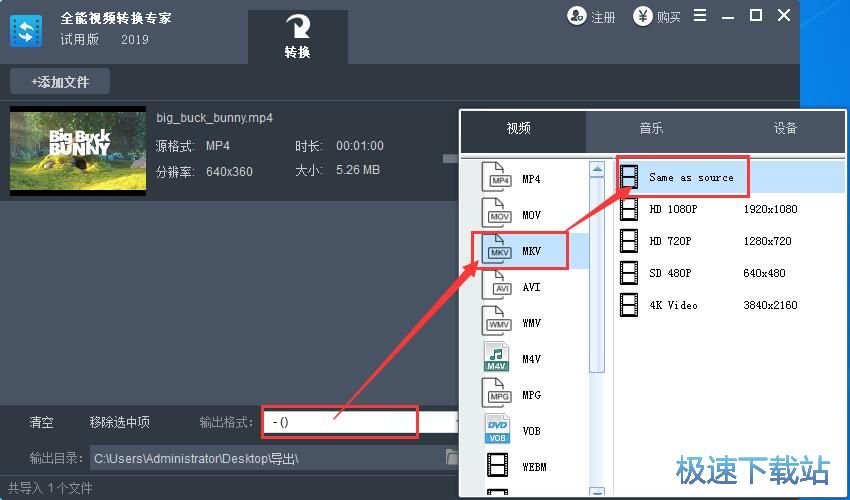The image size is (850, 500).
Task: Click the Same as source film icon
Action: tap(629, 177)
